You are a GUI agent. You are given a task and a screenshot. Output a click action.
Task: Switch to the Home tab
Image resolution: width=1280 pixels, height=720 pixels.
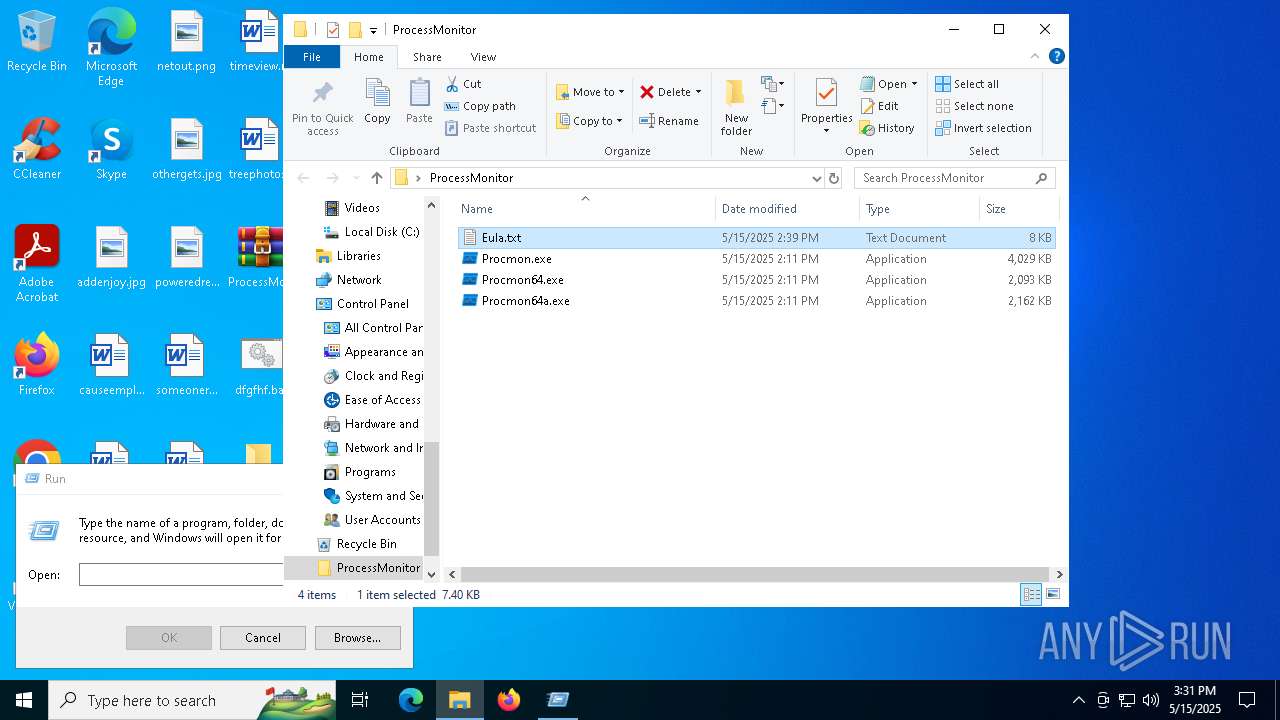[368, 57]
